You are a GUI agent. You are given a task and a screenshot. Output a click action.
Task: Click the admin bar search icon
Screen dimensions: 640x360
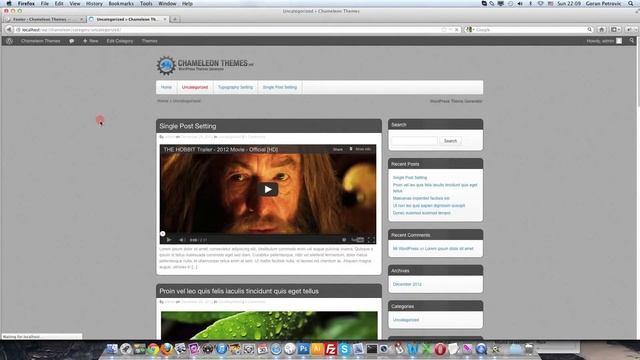point(632,41)
